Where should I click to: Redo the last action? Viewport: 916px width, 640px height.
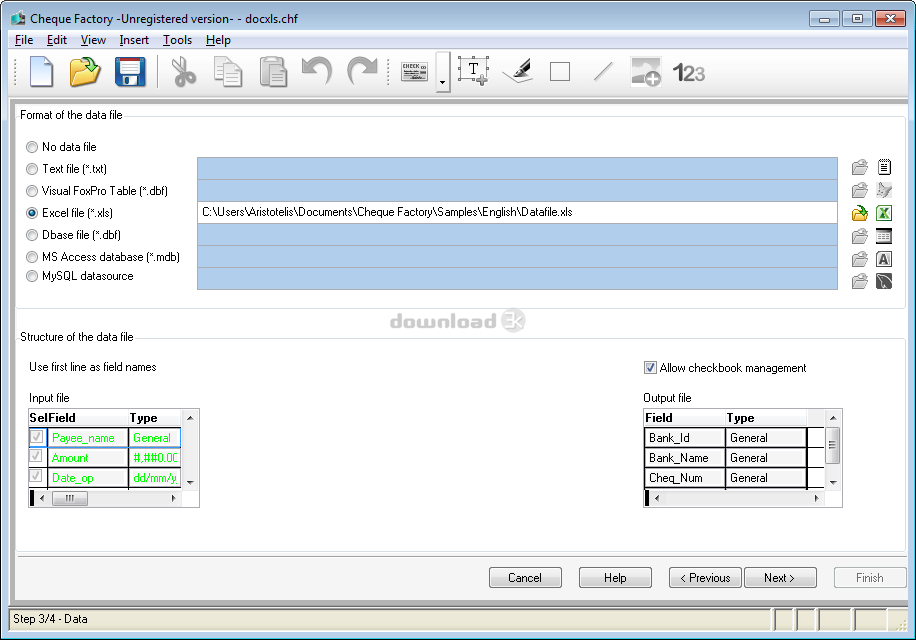click(x=362, y=72)
